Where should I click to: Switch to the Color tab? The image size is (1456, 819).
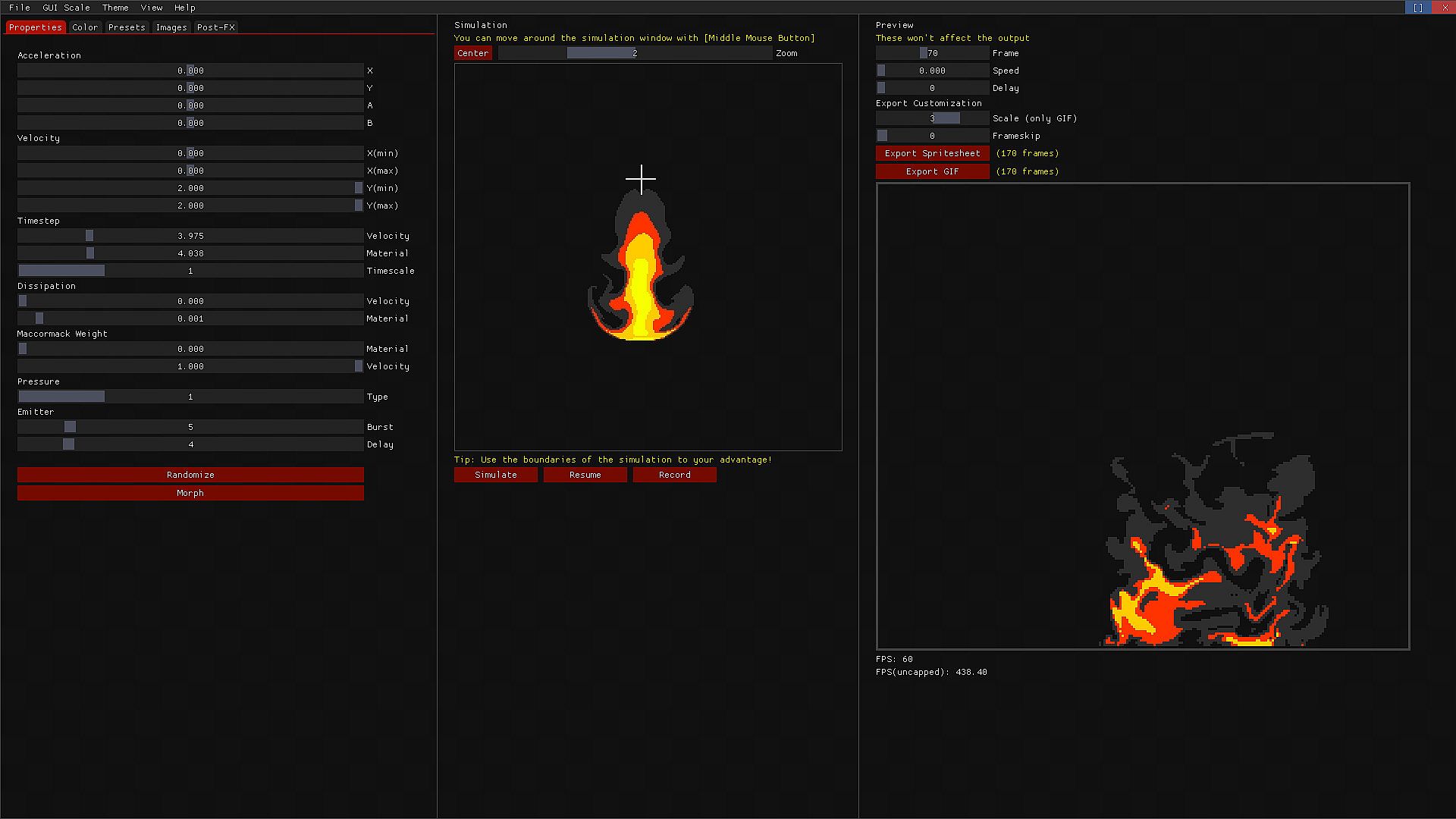pos(85,27)
